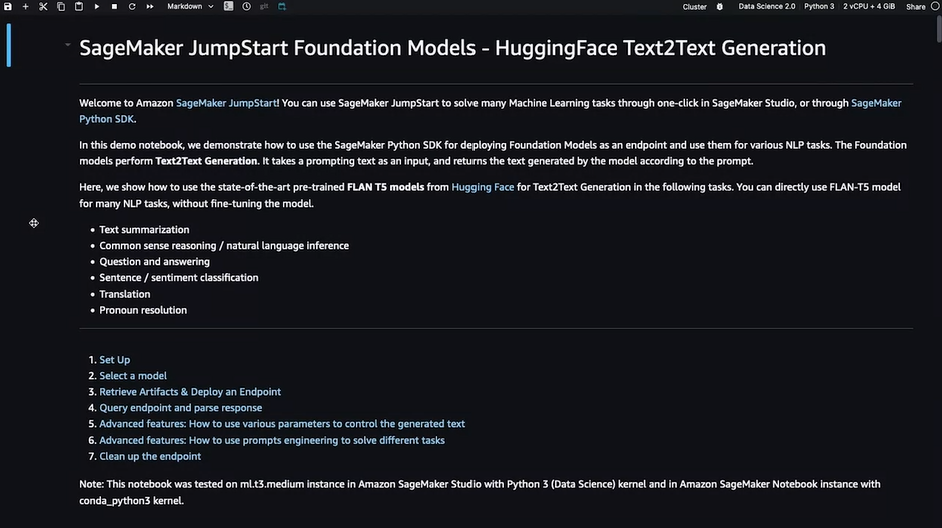The image size is (942, 528).
Task: Change the 2 vCPU + 4 GiB instance
Action: click(x=870, y=6)
